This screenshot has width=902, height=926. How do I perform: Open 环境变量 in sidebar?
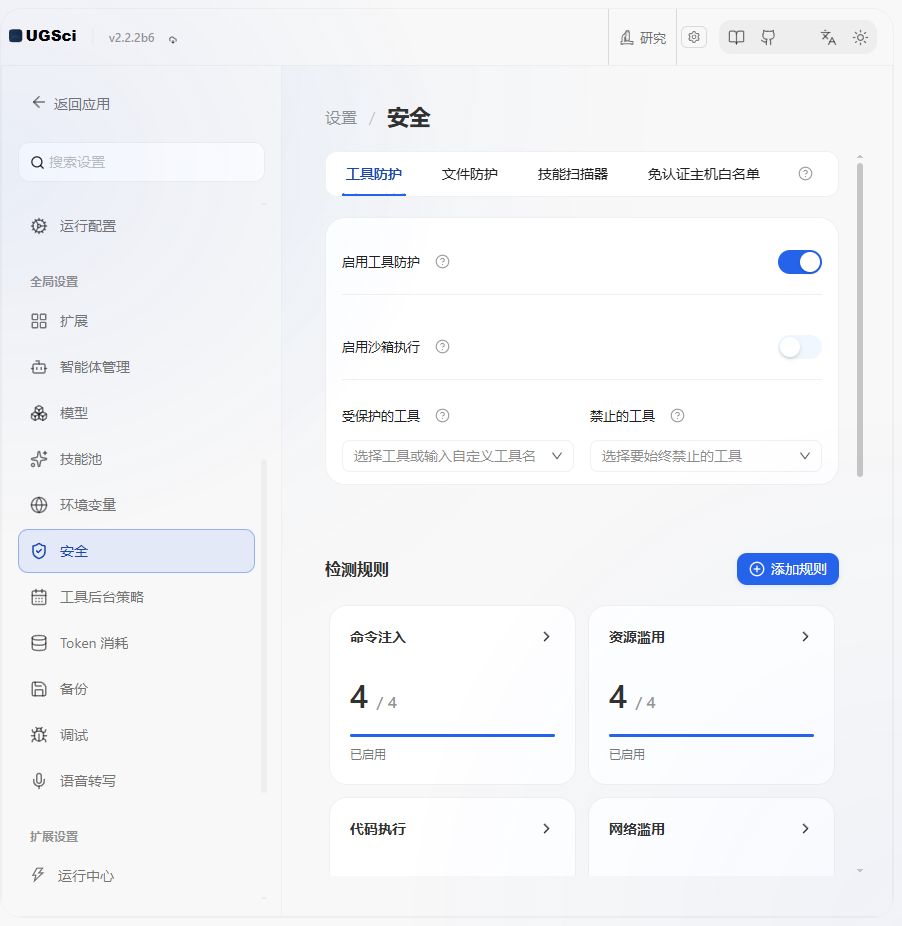[x=136, y=505]
